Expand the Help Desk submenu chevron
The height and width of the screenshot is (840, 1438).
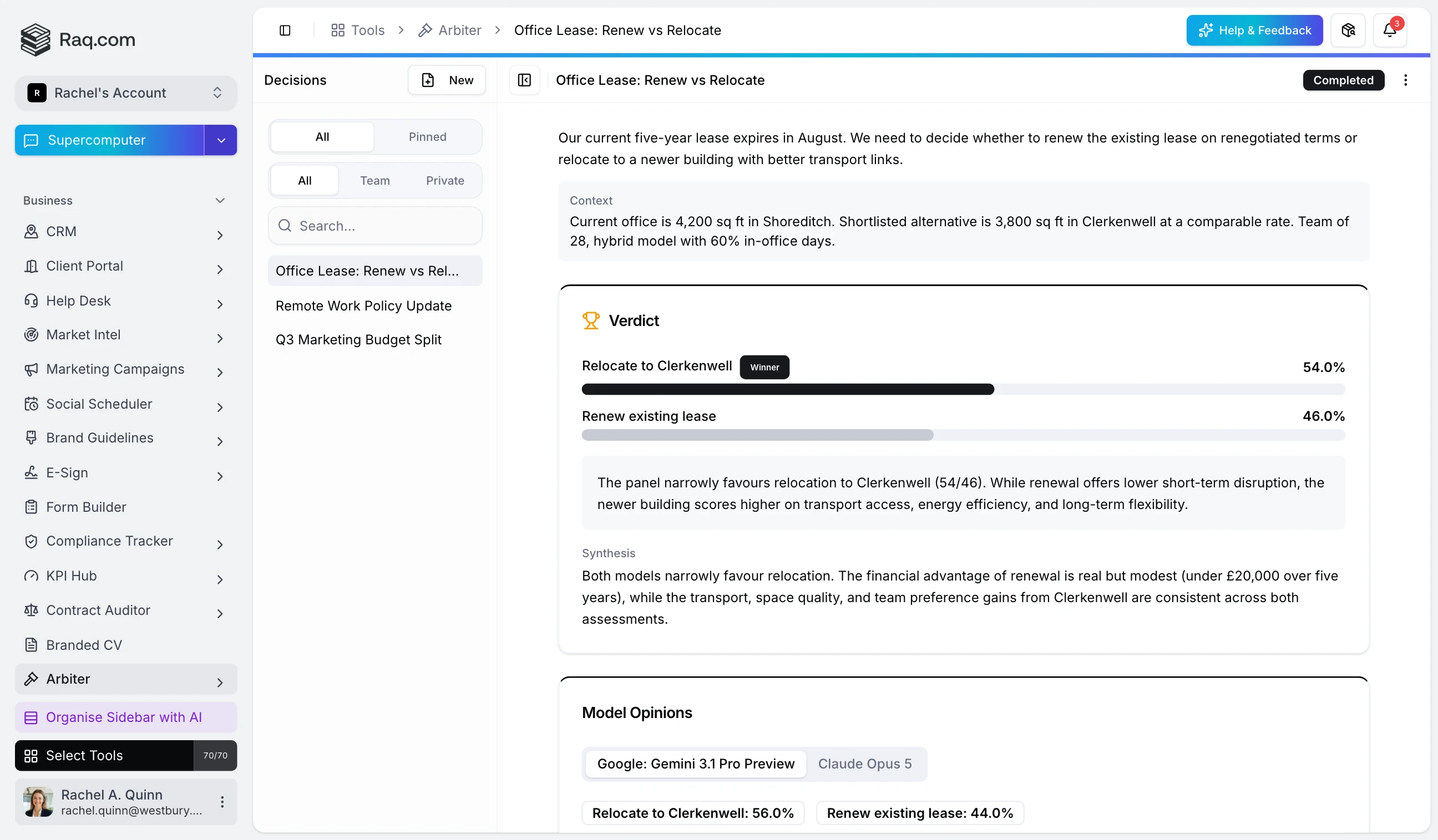point(220,304)
